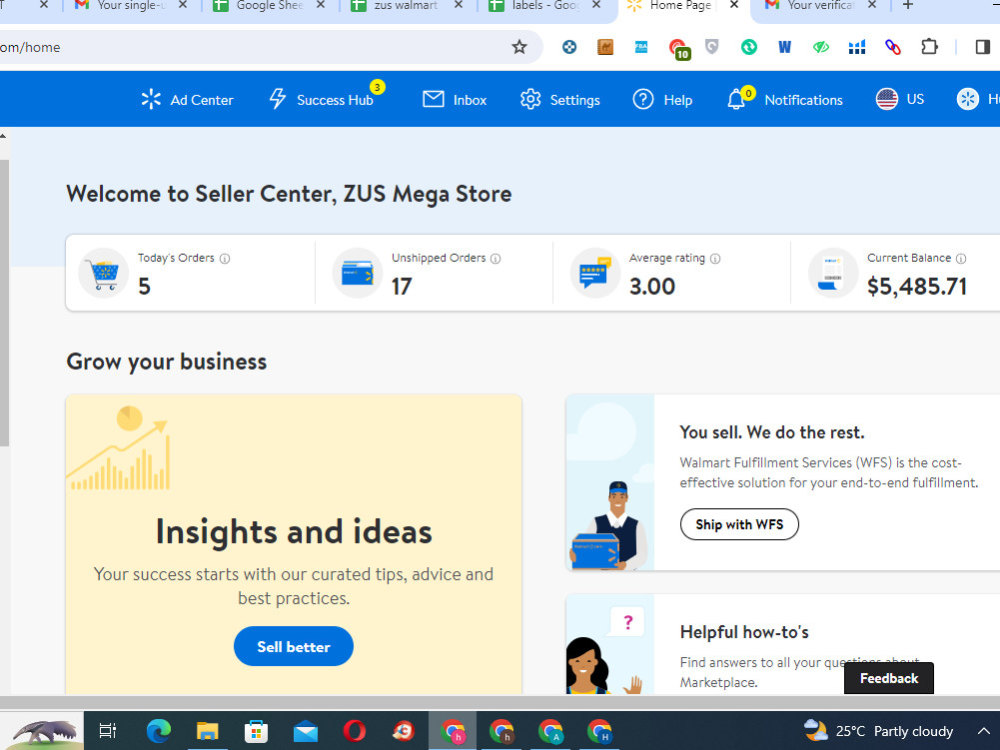1000x750 pixels.
Task: Click the blue circular cross extension icon
Action: [570, 47]
